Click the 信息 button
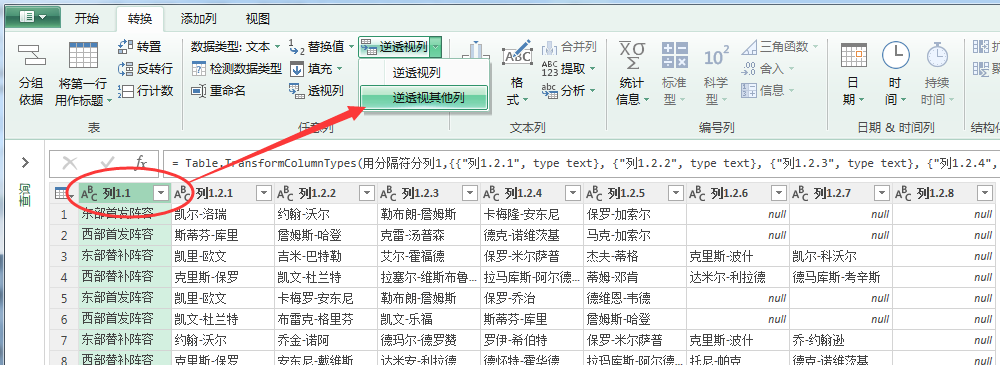 click(767, 90)
